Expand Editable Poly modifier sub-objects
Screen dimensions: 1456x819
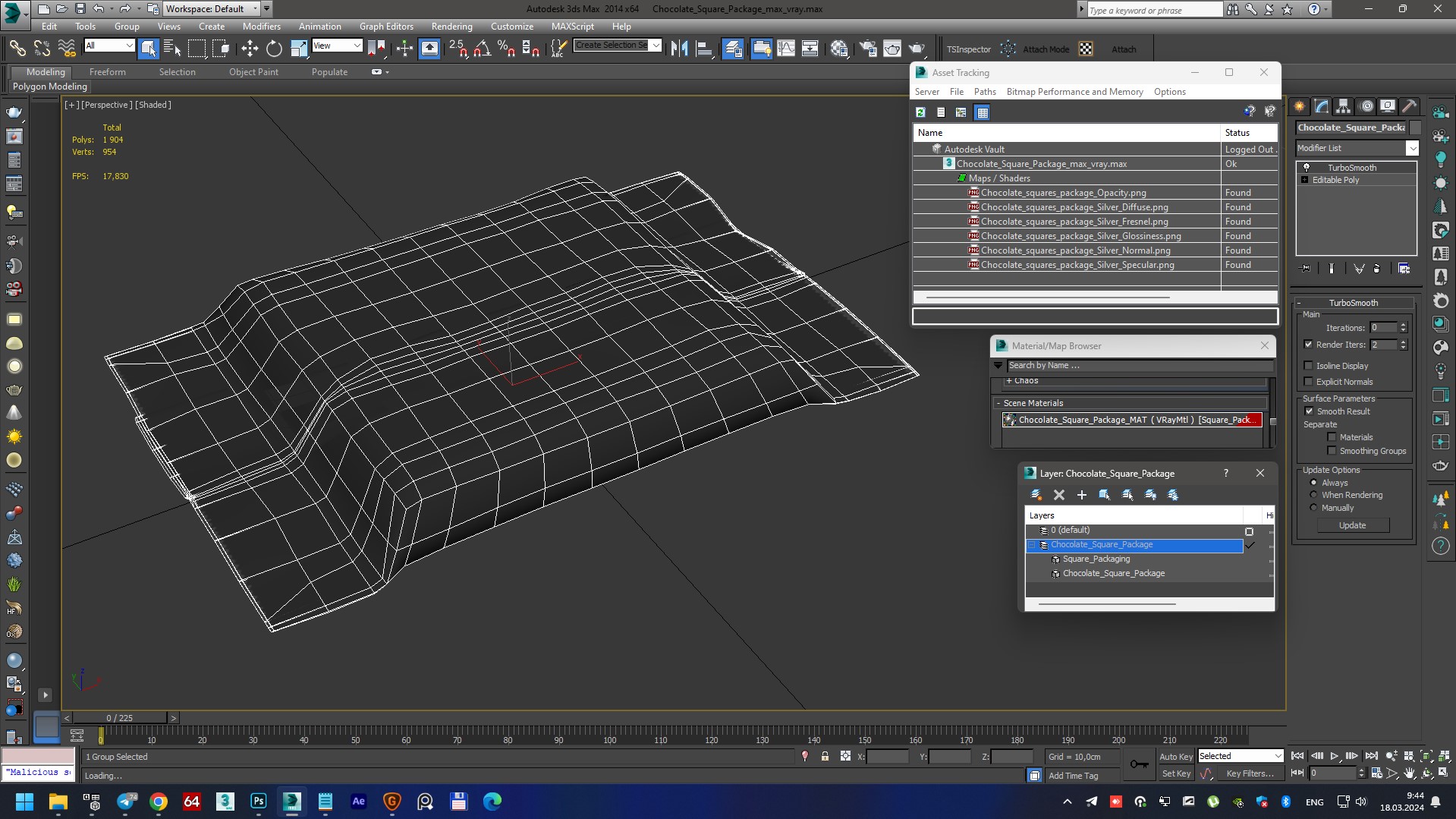[x=1305, y=180]
